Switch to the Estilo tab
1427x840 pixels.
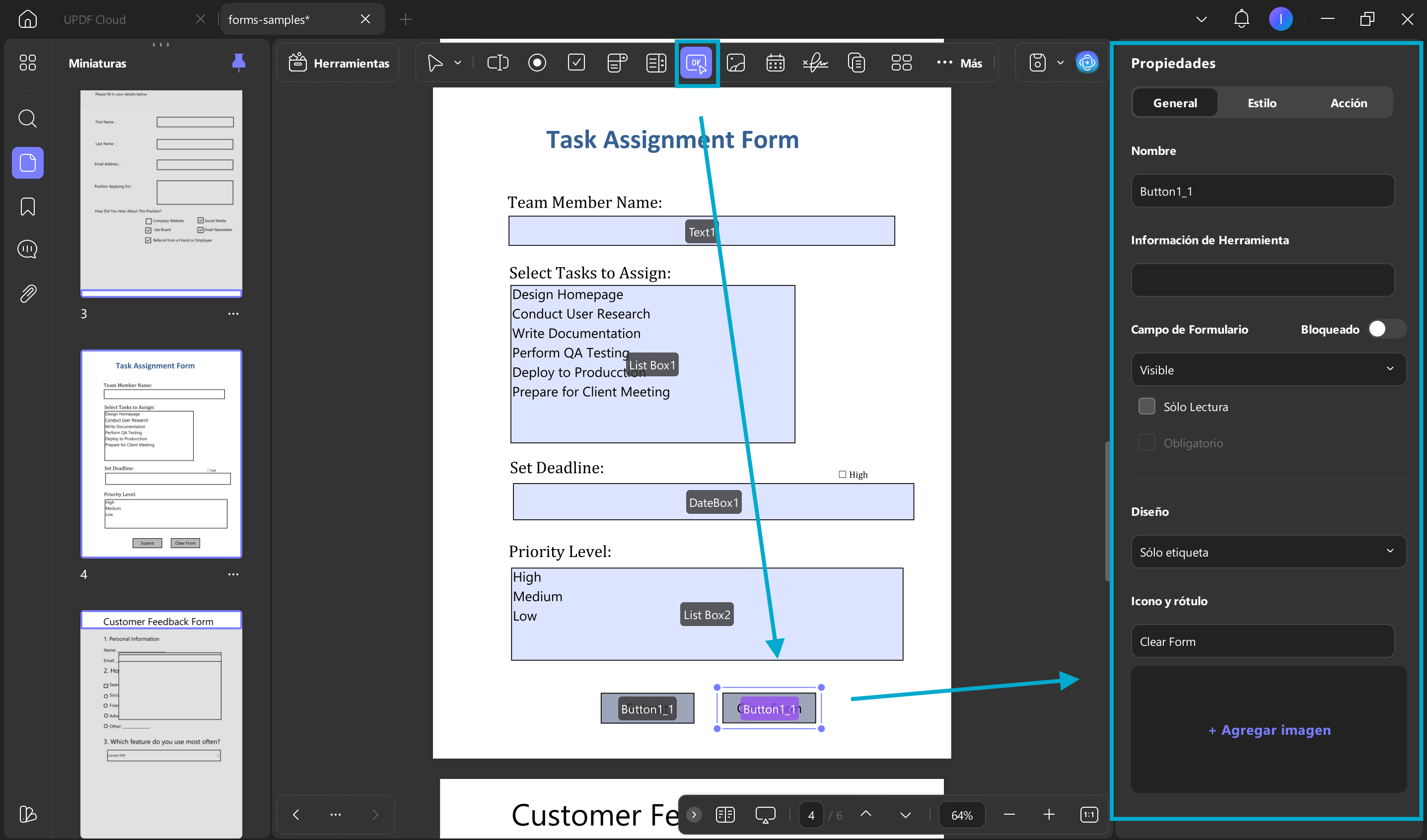coord(1262,103)
